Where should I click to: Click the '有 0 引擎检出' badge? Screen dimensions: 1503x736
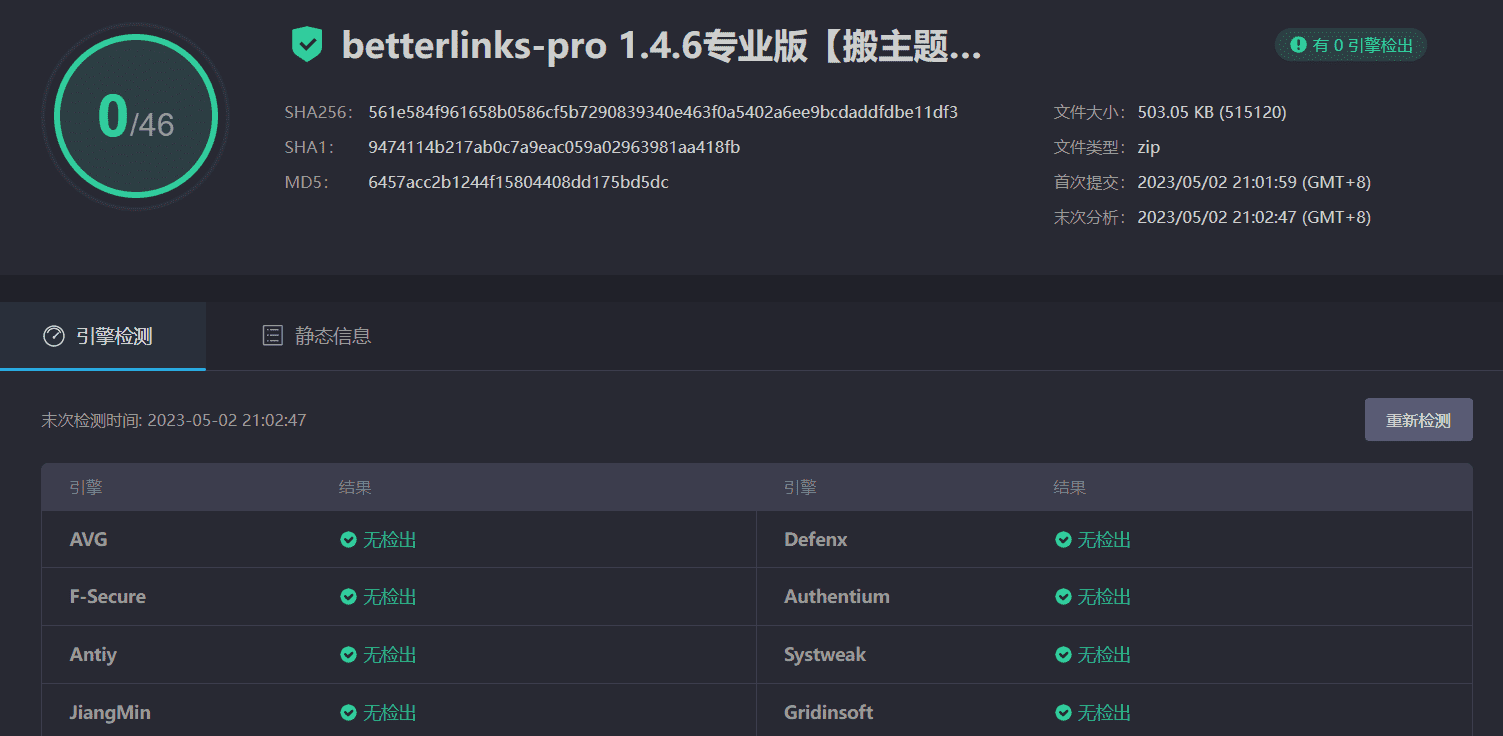[x=1351, y=45]
